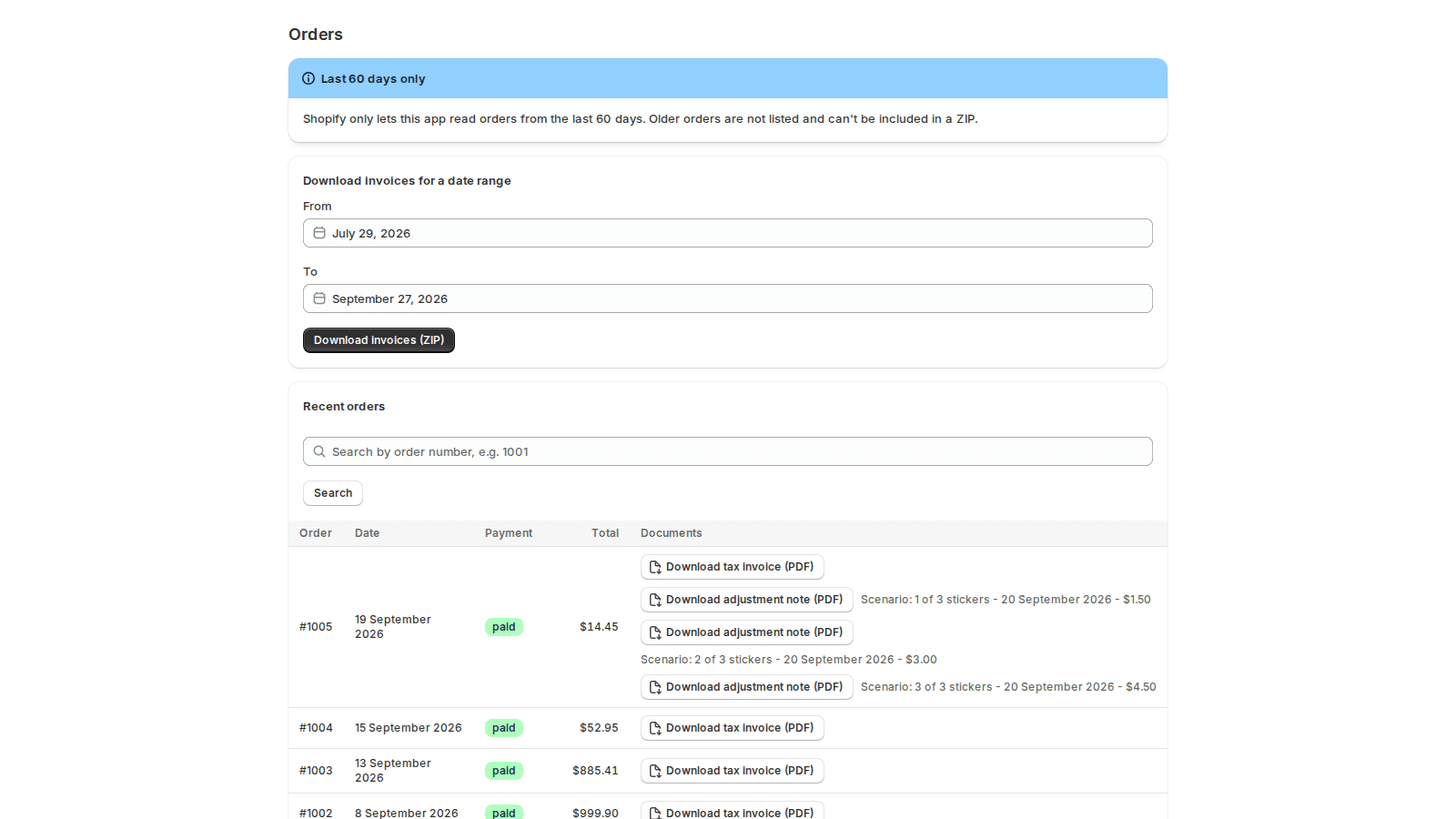Click the date 13 September 2026
The width and height of the screenshot is (1456, 819).
coord(393,771)
